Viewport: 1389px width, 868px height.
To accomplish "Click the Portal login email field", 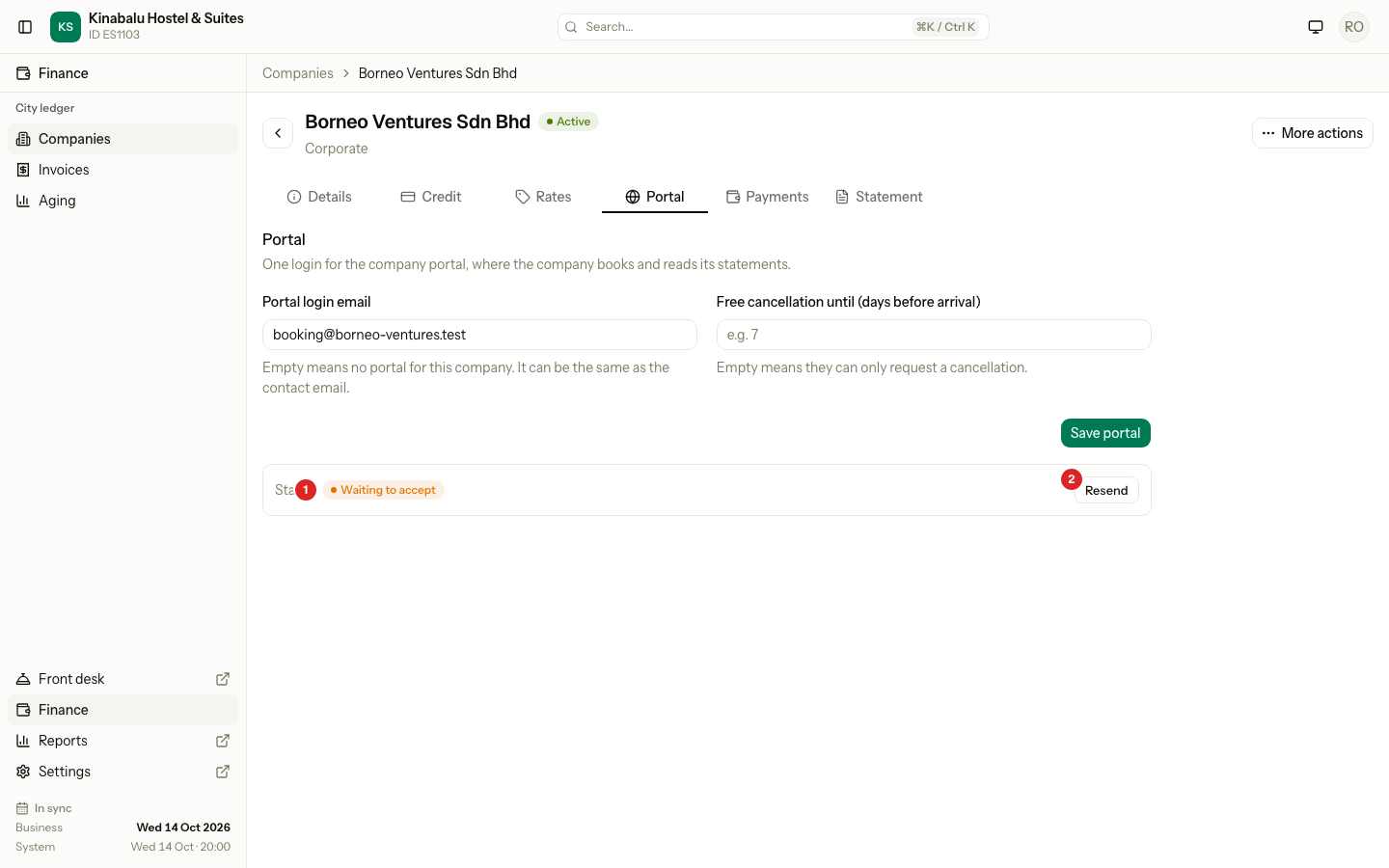I will (479, 335).
